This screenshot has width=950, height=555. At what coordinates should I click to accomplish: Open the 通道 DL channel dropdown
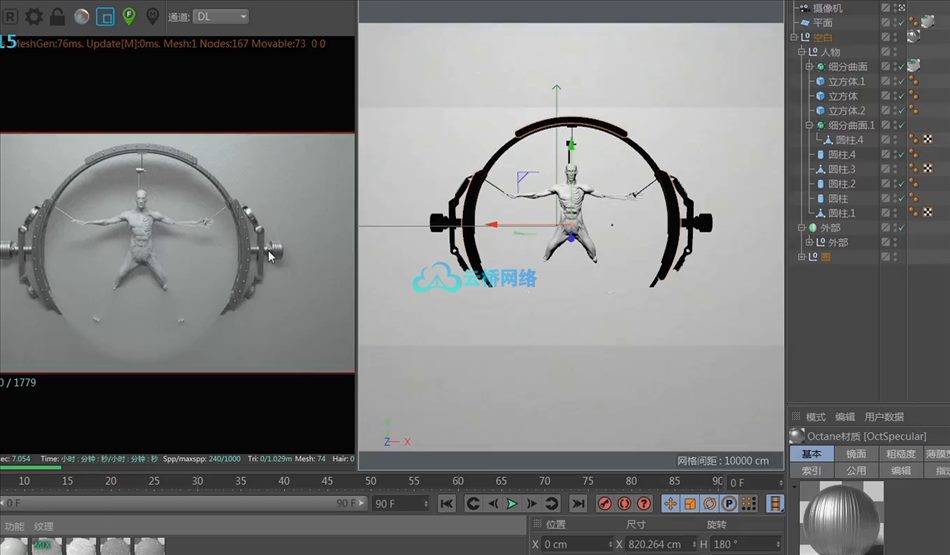point(221,17)
